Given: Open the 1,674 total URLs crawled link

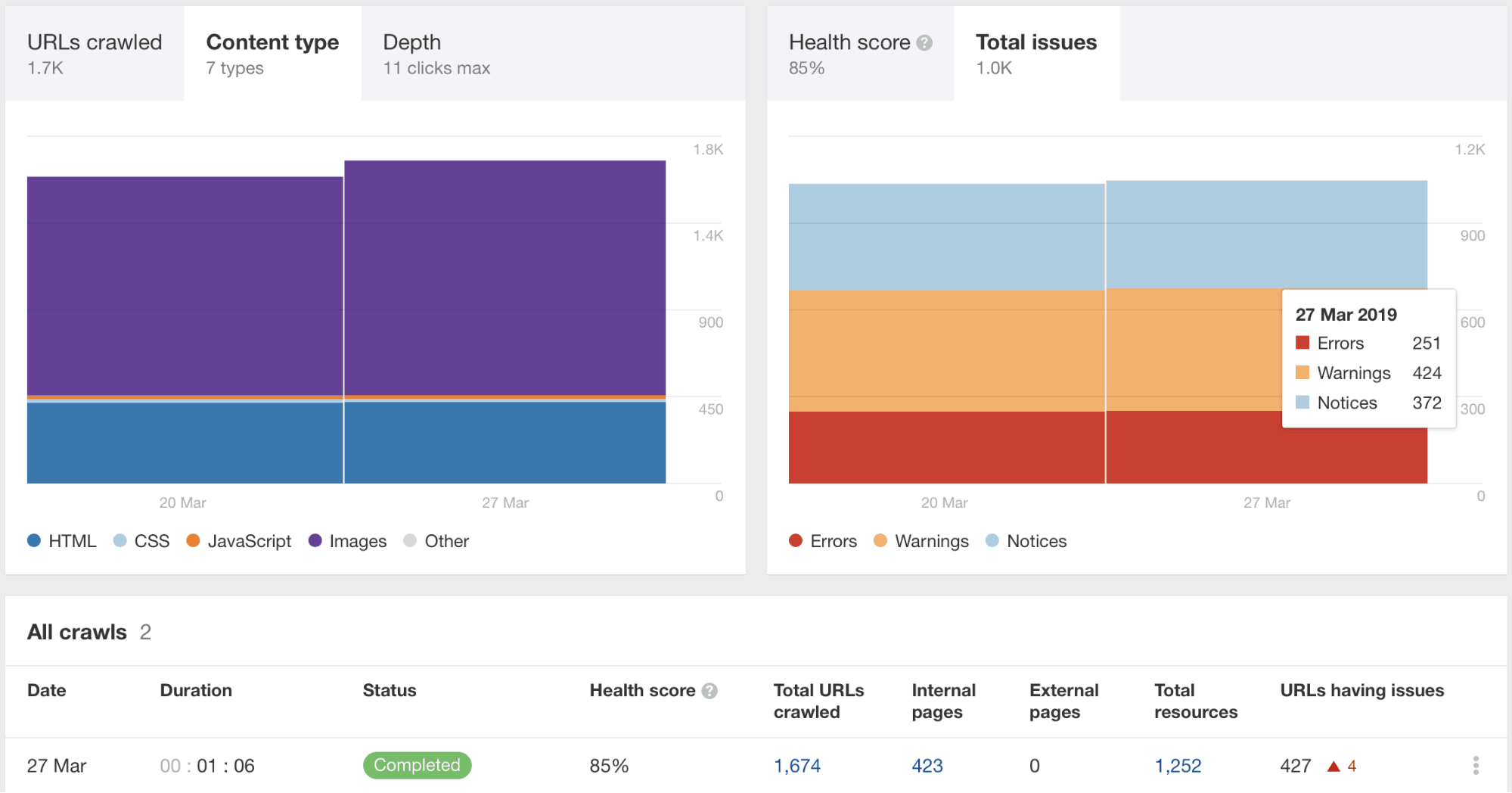Looking at the screenshot, I should [x=796, y=766].
